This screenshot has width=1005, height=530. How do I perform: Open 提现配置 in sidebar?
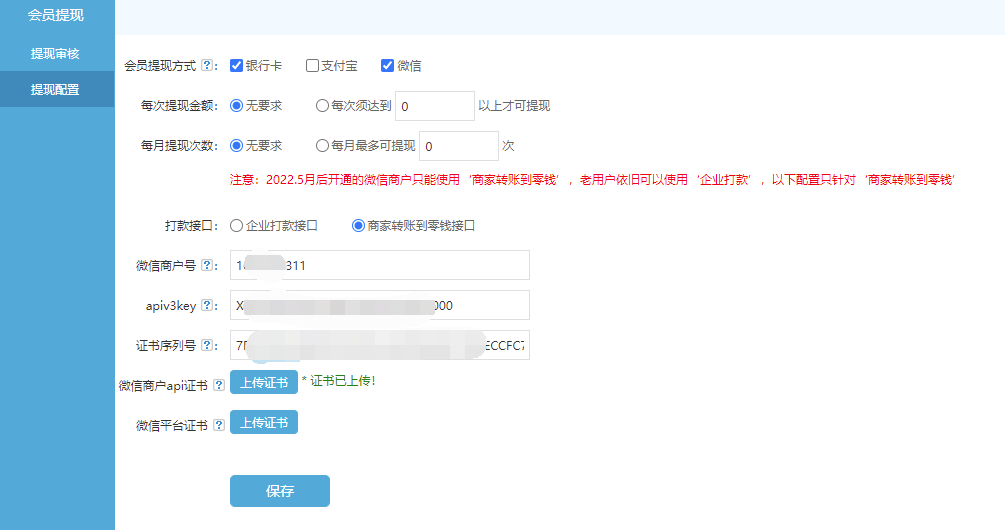click(x=56, y=90)
